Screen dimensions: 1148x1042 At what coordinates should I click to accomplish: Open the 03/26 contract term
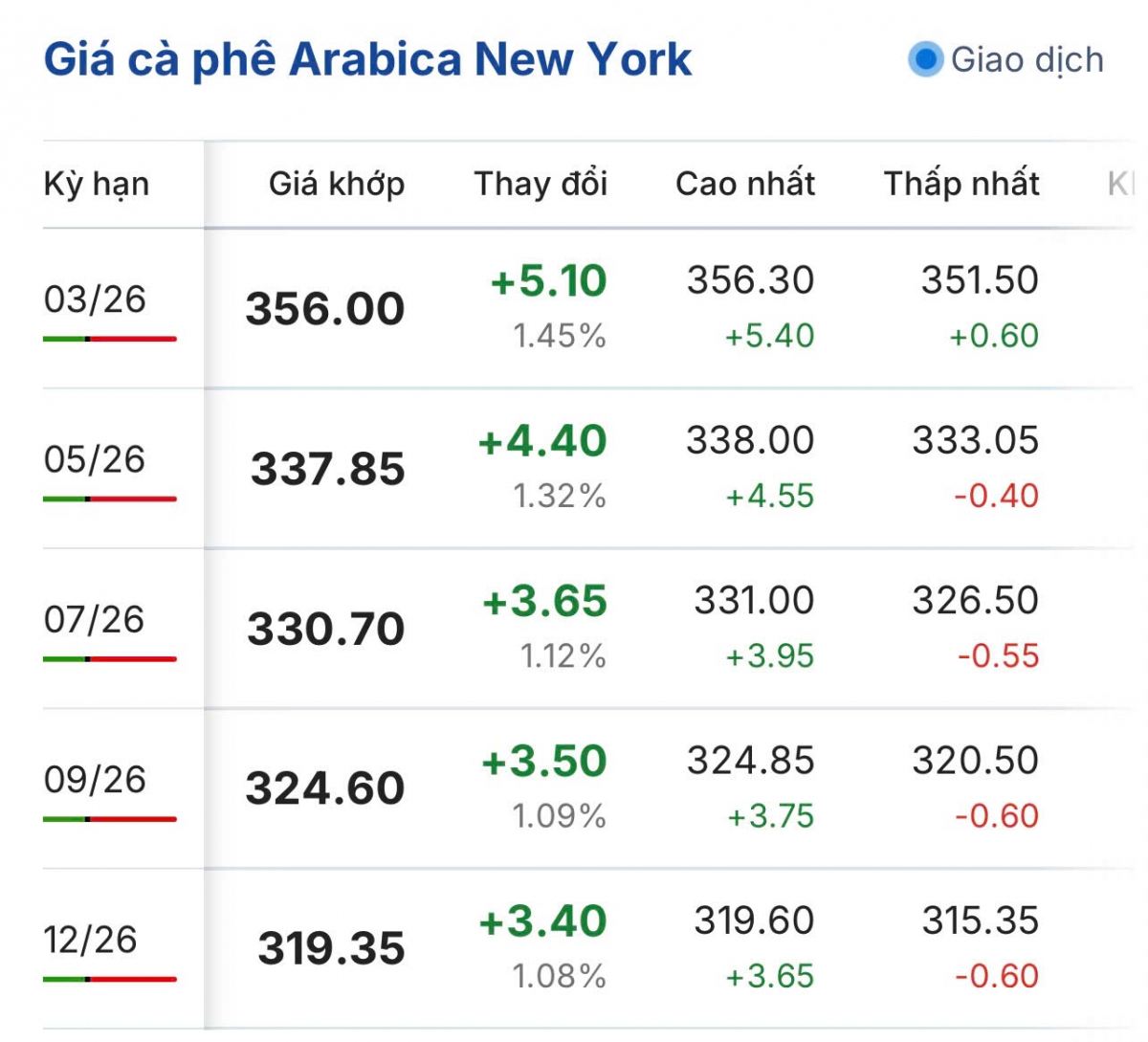tap(95, 299)
